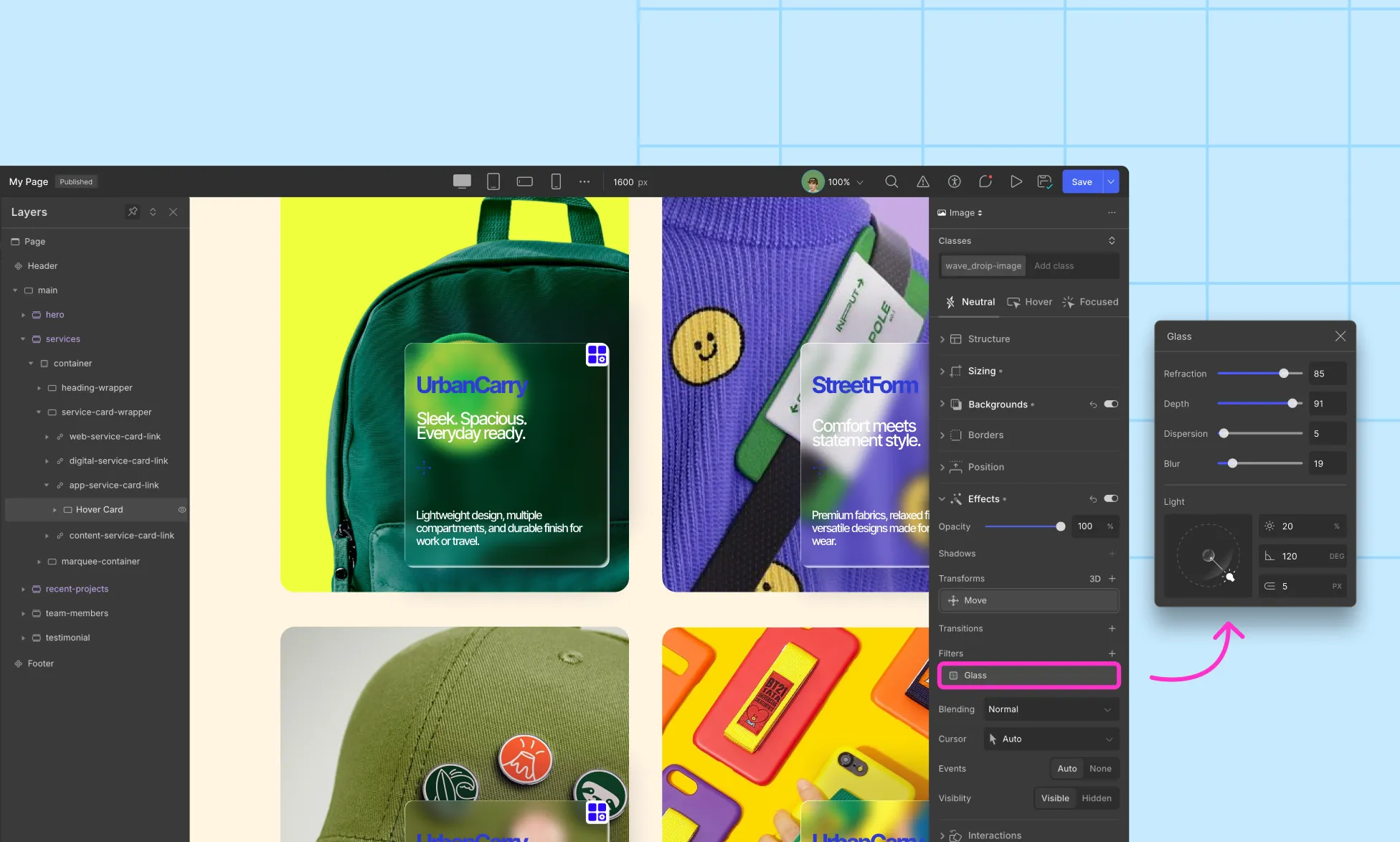Open the Image element type selector
1400x842 pixels.
click(960, 213)
